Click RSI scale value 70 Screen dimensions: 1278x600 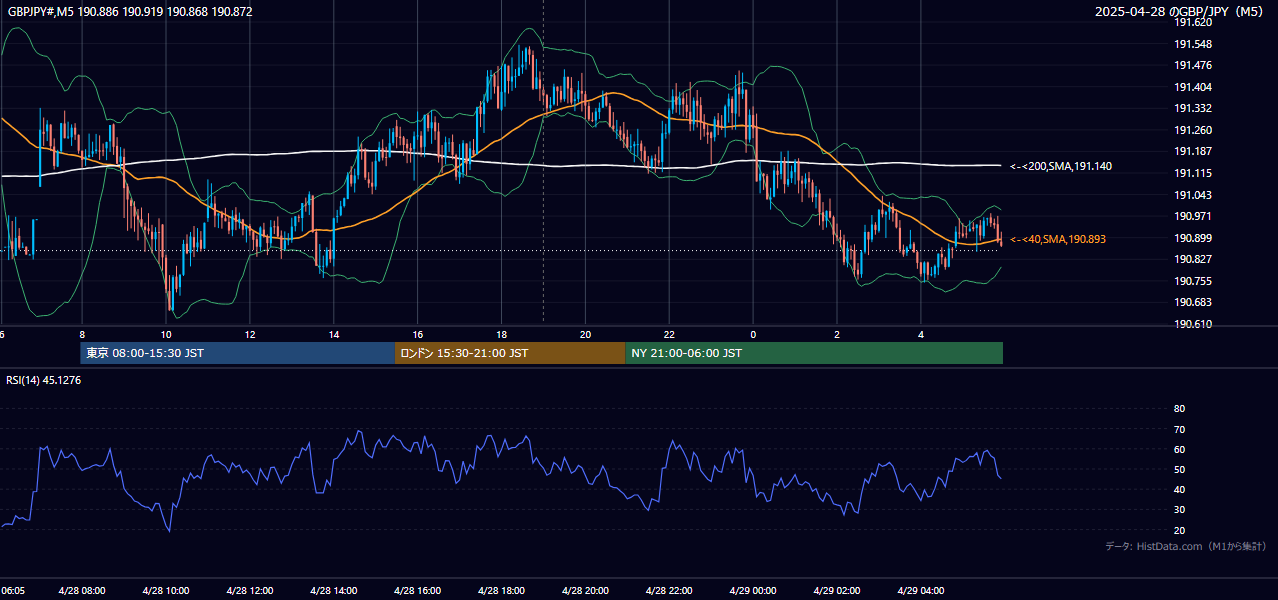(x=1179, y=430)
